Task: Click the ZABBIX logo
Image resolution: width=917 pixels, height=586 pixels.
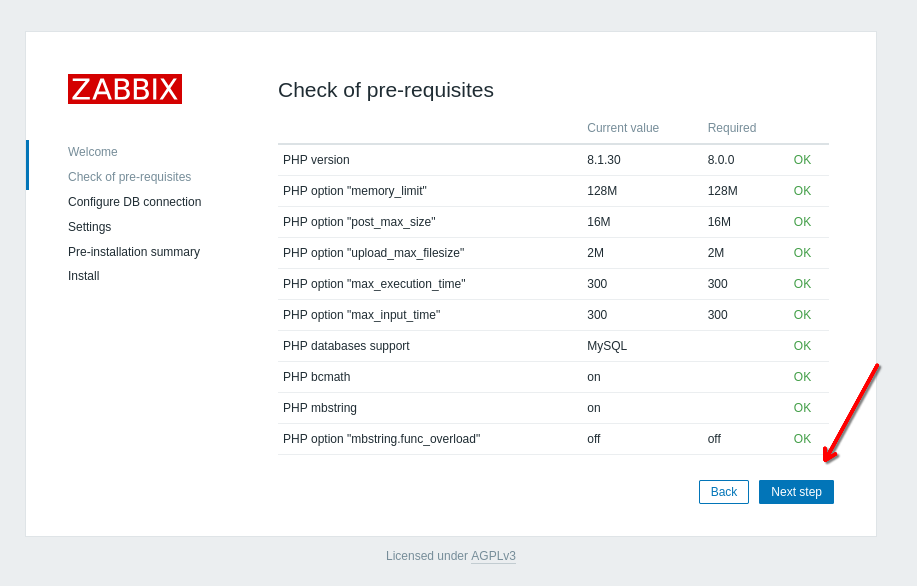Action: [x=125, y=89]
